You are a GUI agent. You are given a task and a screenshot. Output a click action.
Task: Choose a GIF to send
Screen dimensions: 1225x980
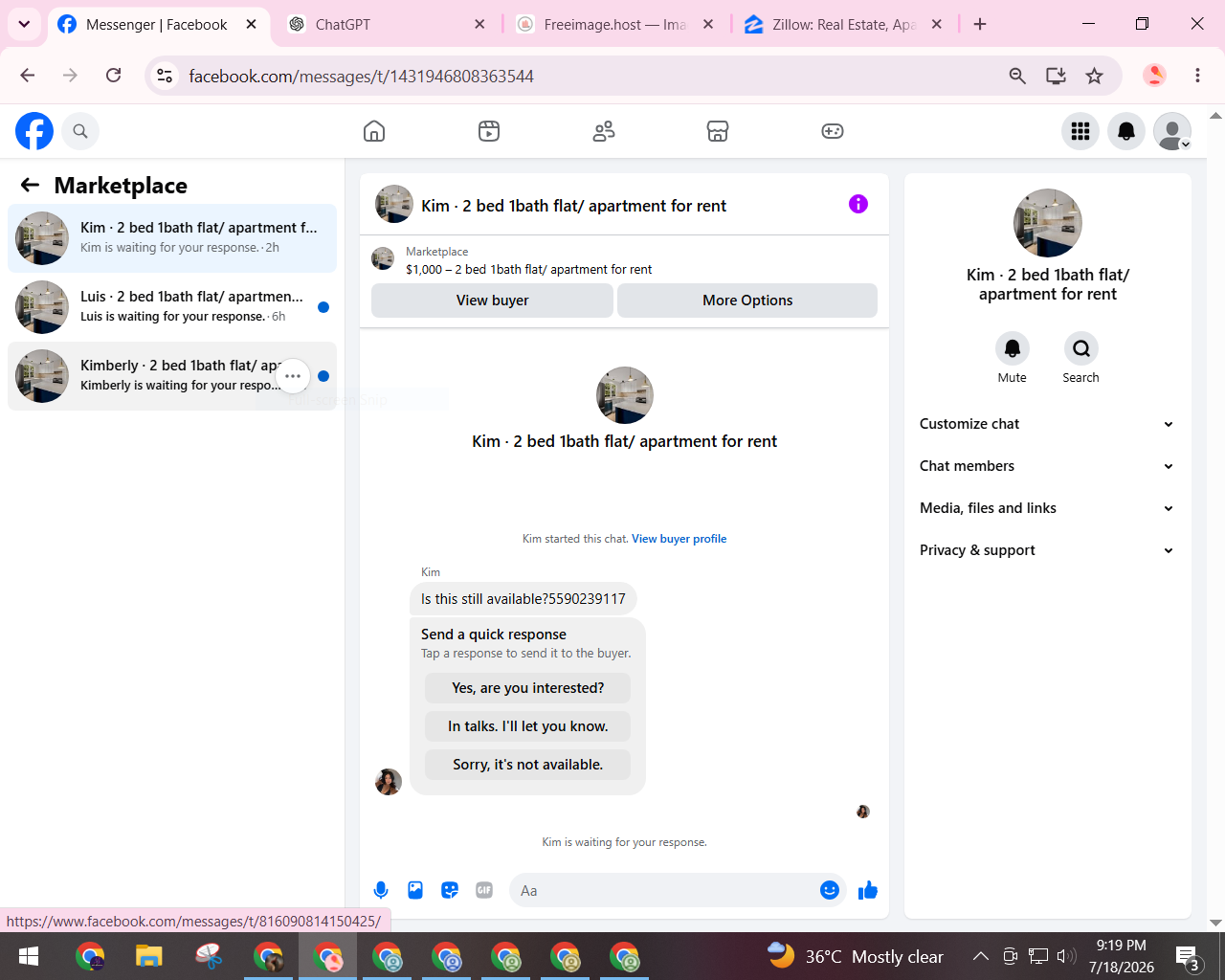[x=484, y=891]
